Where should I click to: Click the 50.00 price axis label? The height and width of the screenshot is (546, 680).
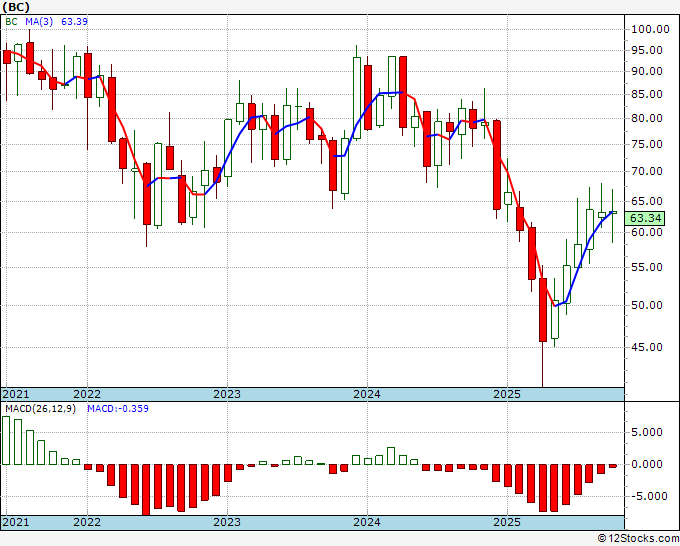click(x=647, y=305)
